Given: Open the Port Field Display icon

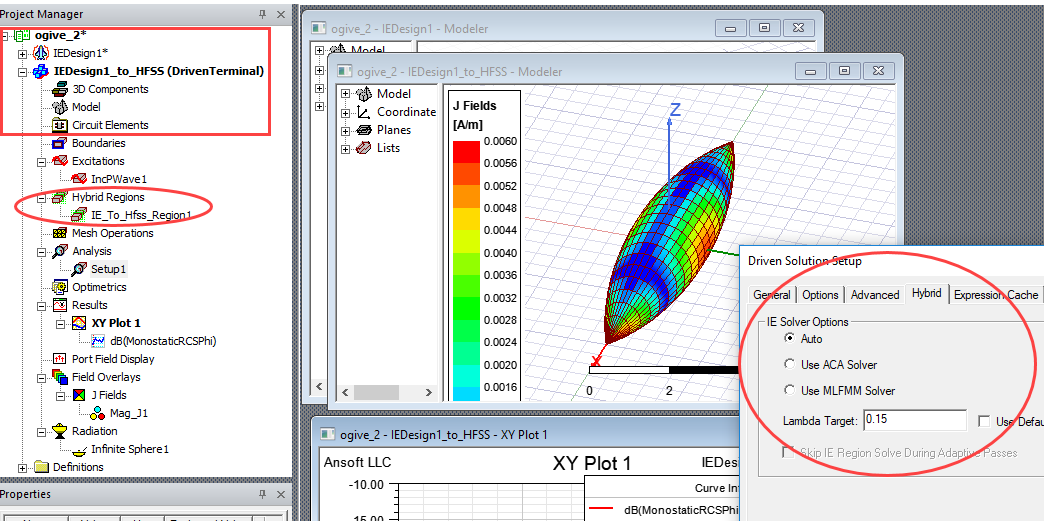Looking at the screenshot, I should pyautogui.click(x=59, y=359).
